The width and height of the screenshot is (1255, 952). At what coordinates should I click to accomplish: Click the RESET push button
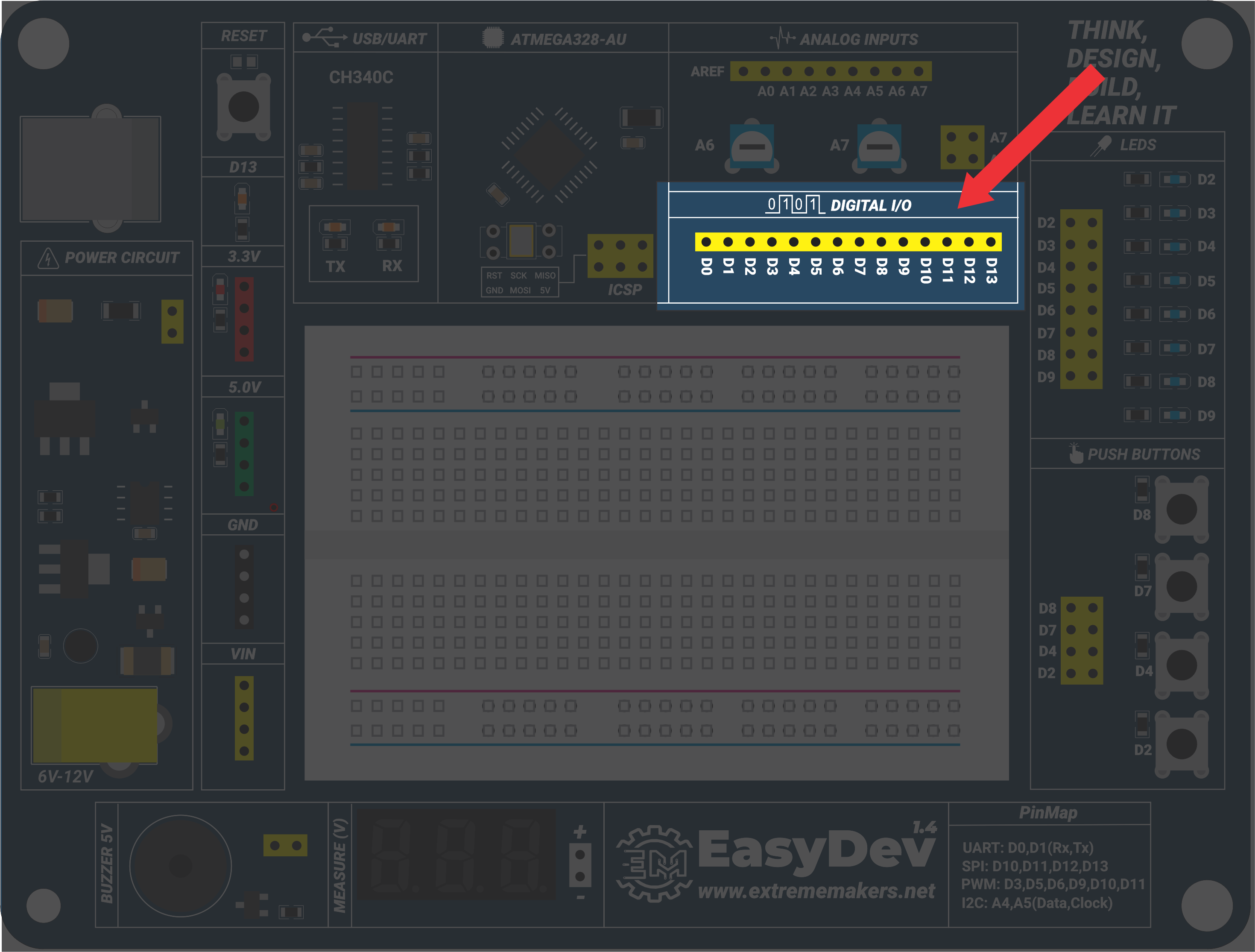[243, 107]
